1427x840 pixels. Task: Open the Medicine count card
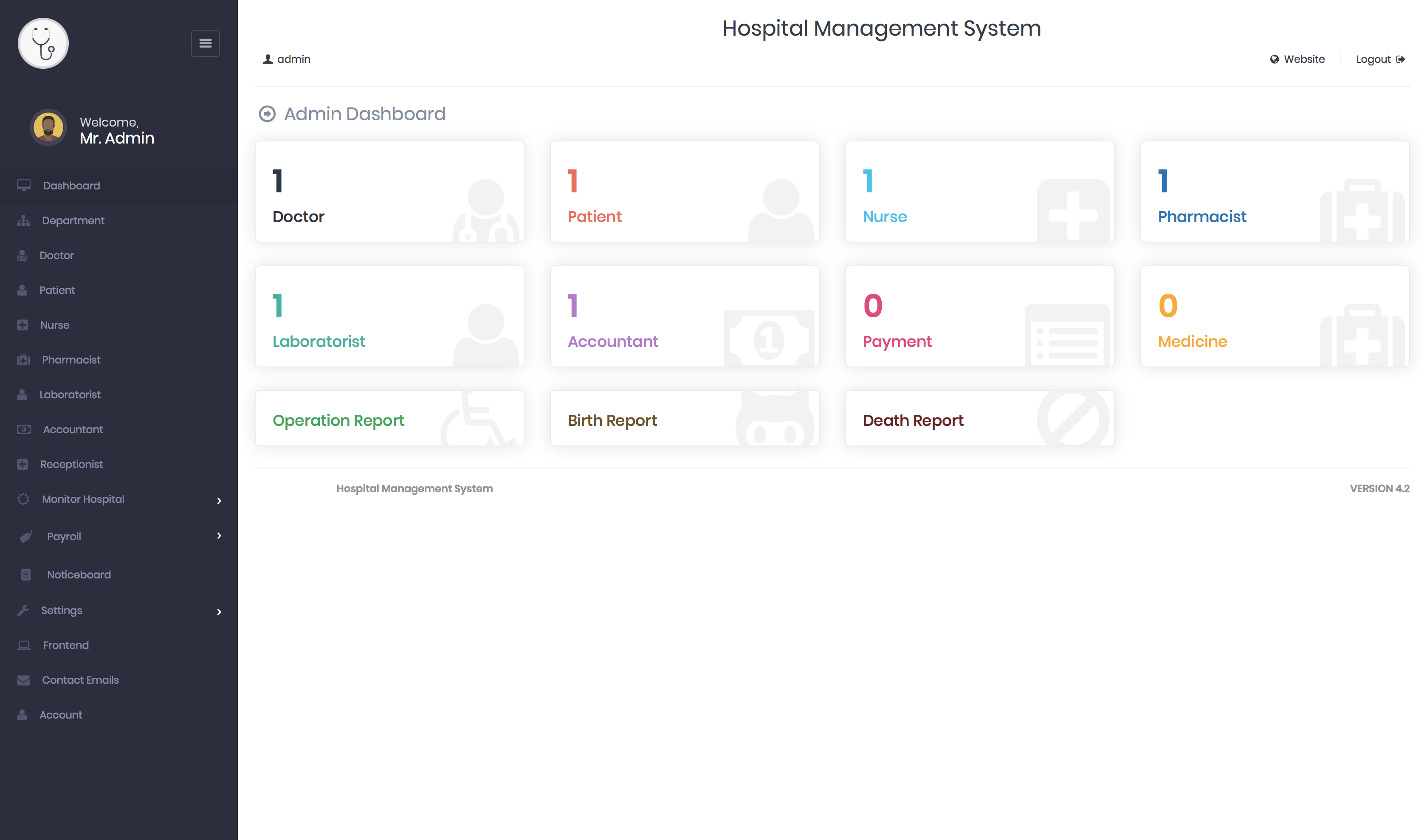1275,316
